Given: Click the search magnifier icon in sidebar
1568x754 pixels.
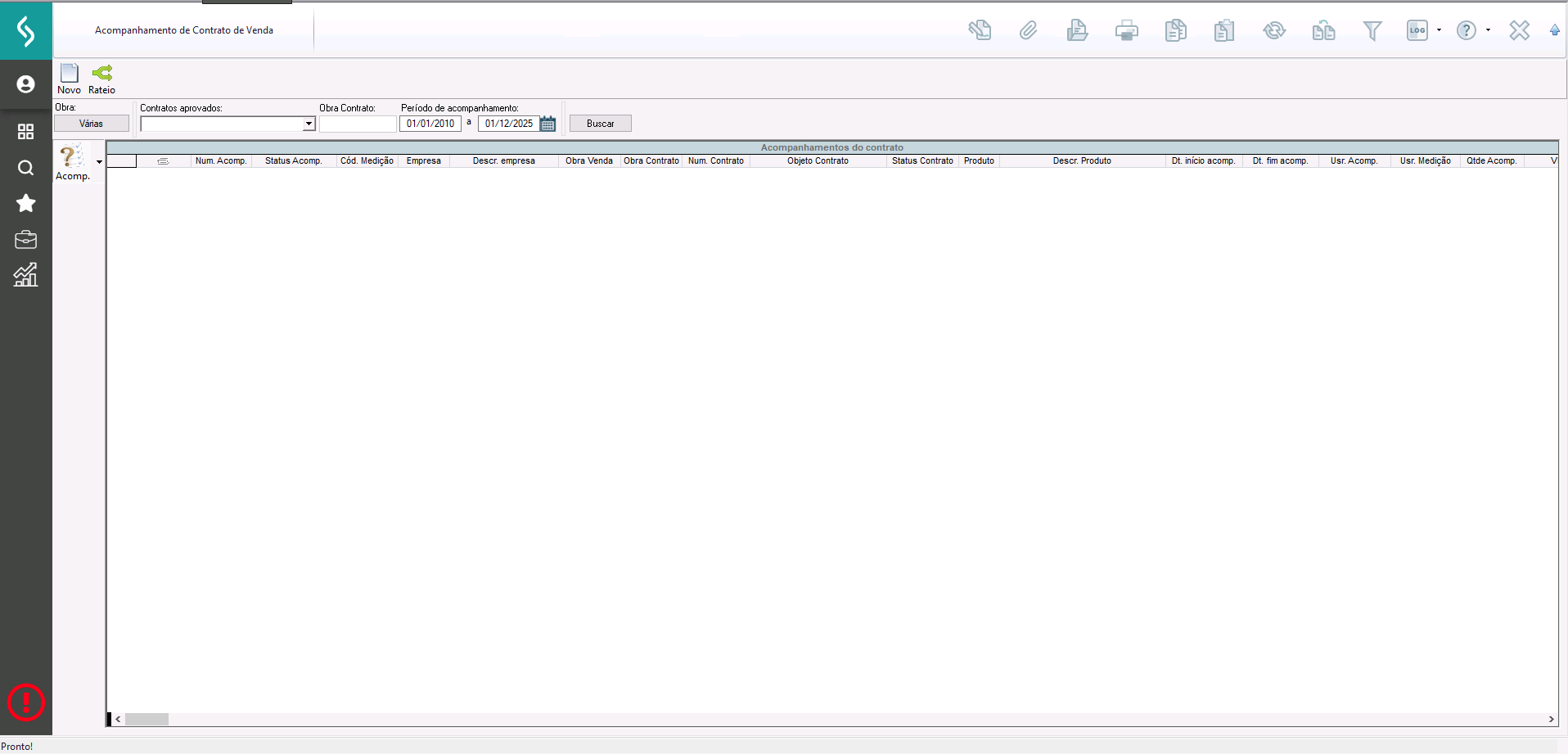Looking at the screenshot, I should (x=26, y=168).
